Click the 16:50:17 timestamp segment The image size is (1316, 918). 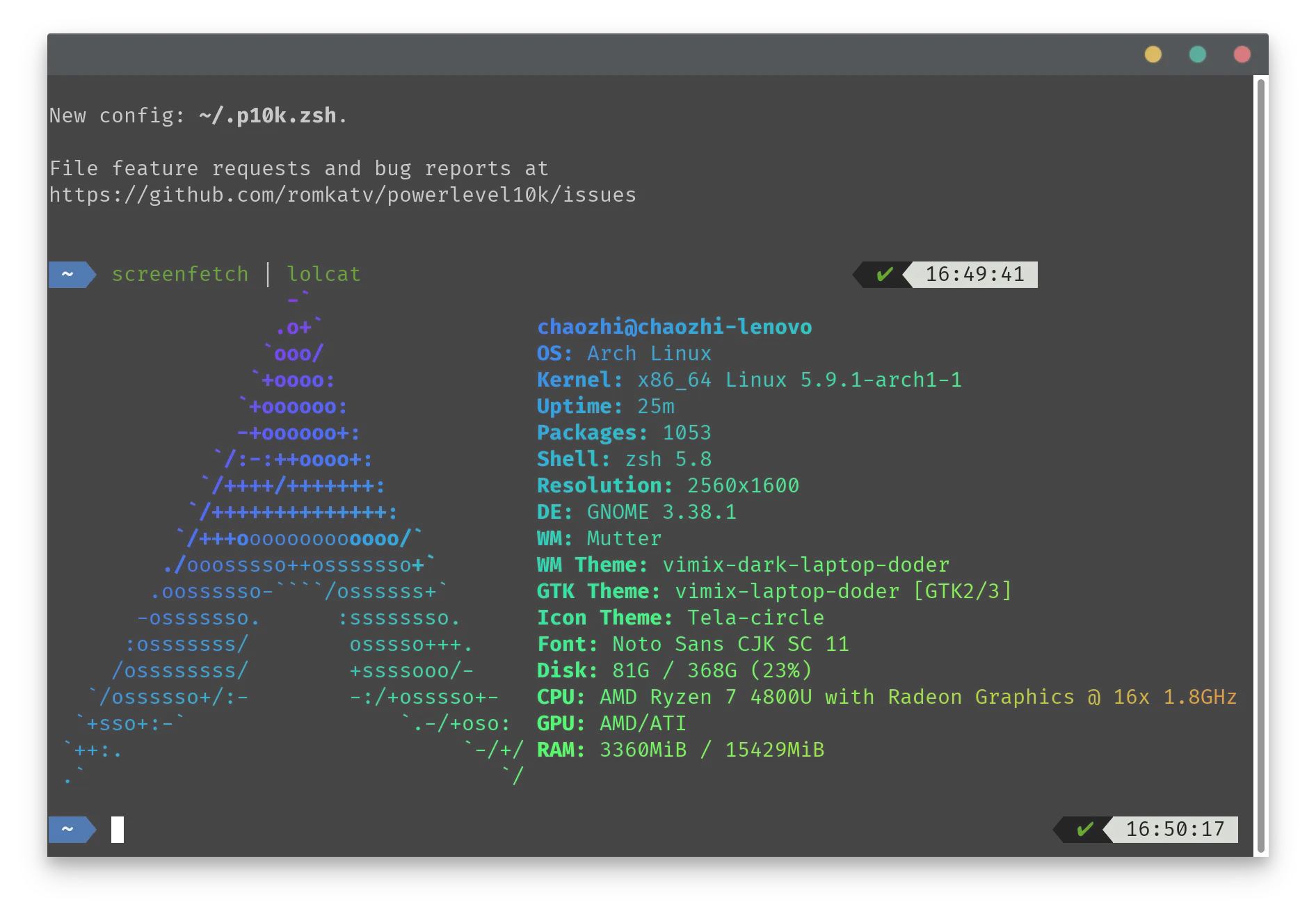point(1175,830)
